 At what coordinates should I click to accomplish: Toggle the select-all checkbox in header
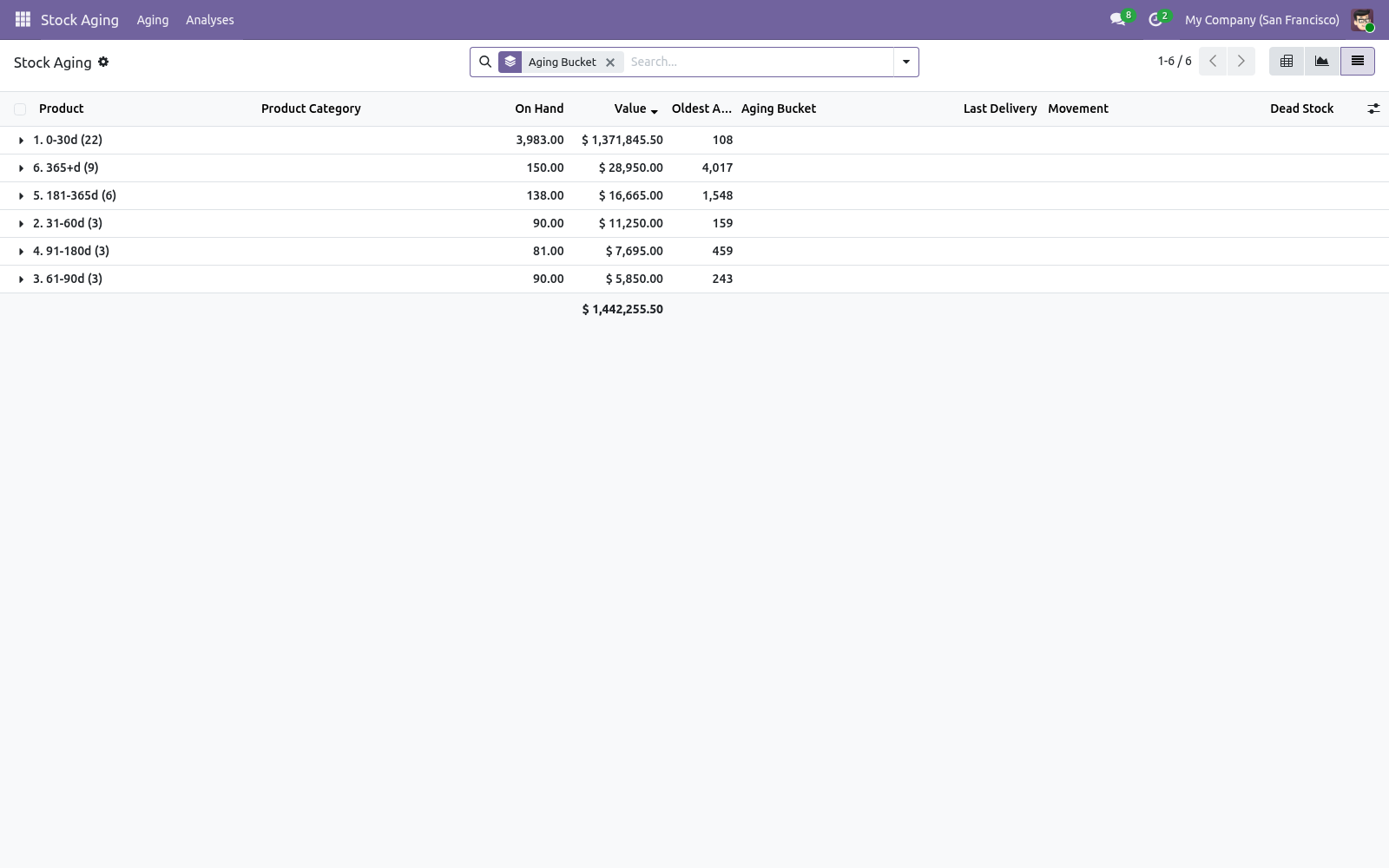(20, 109)
